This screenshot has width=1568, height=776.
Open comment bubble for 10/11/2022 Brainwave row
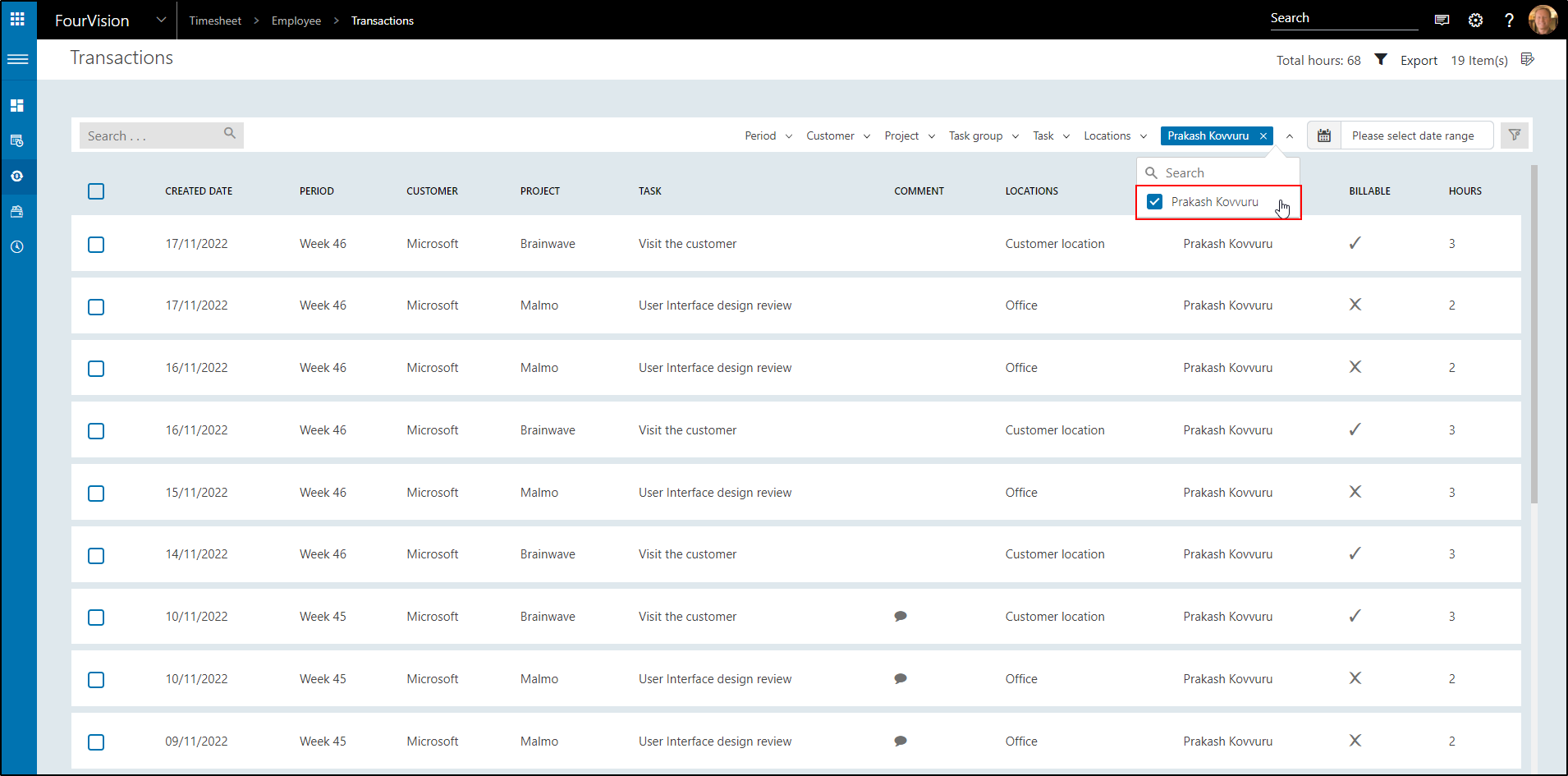click(x=901, y=616)
